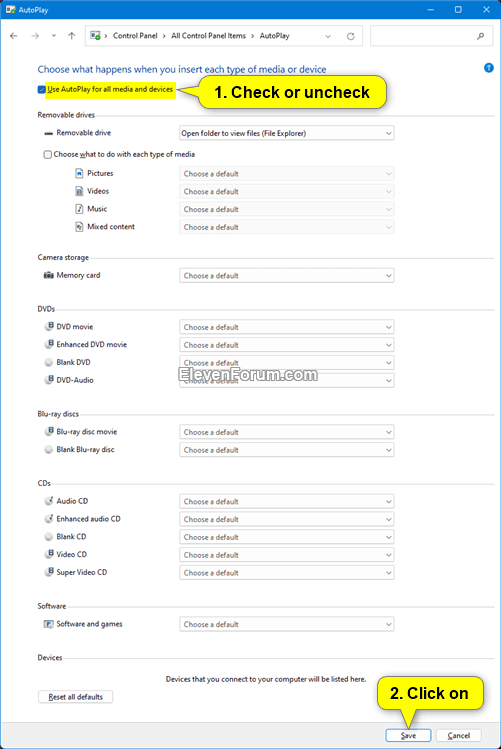501x749 pixels.
Task: Click the Back navigation arrow
Action: point(14,36)
